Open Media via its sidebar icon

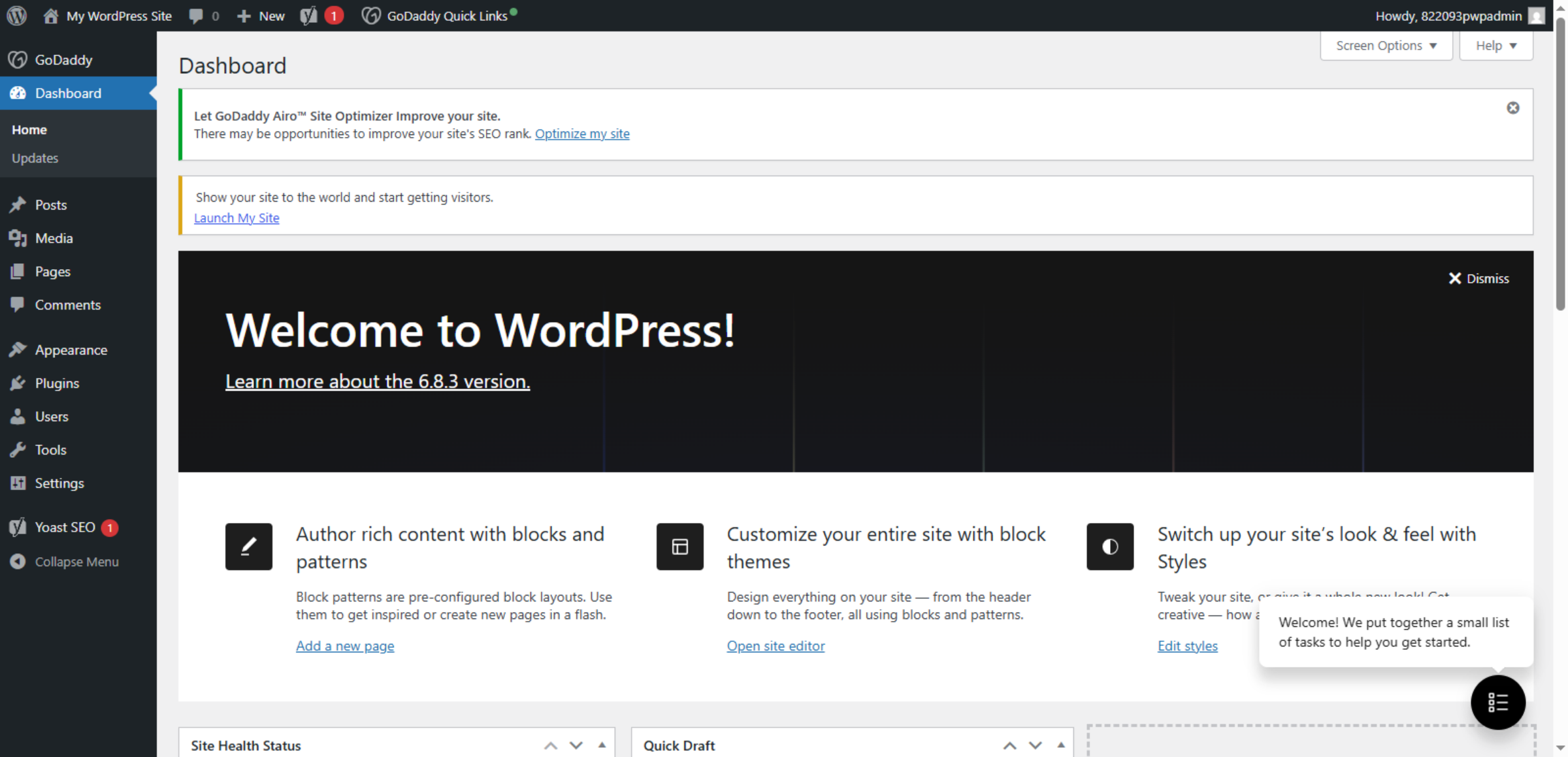tap(18, 238)
